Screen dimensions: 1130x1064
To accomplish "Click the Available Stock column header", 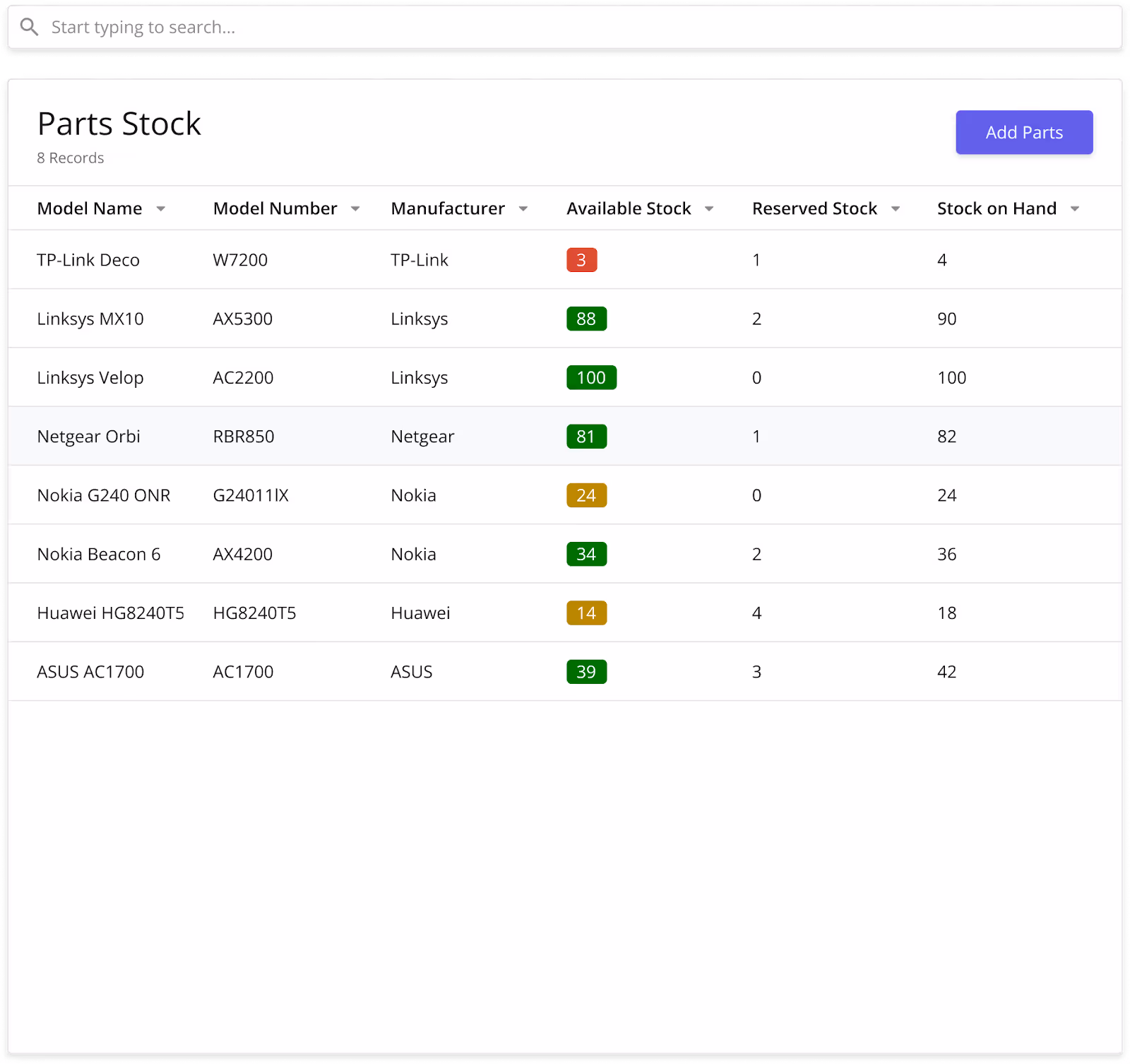I will coord(629,208).
